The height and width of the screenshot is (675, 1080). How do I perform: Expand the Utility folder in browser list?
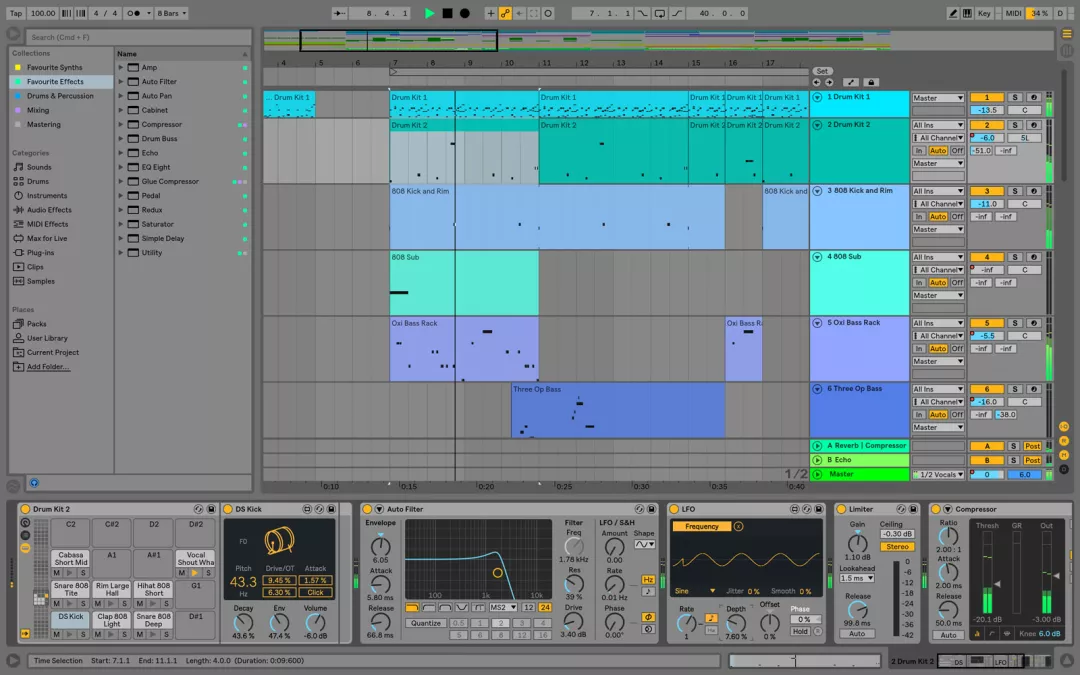pyautogui.click(x=121, y=253)
